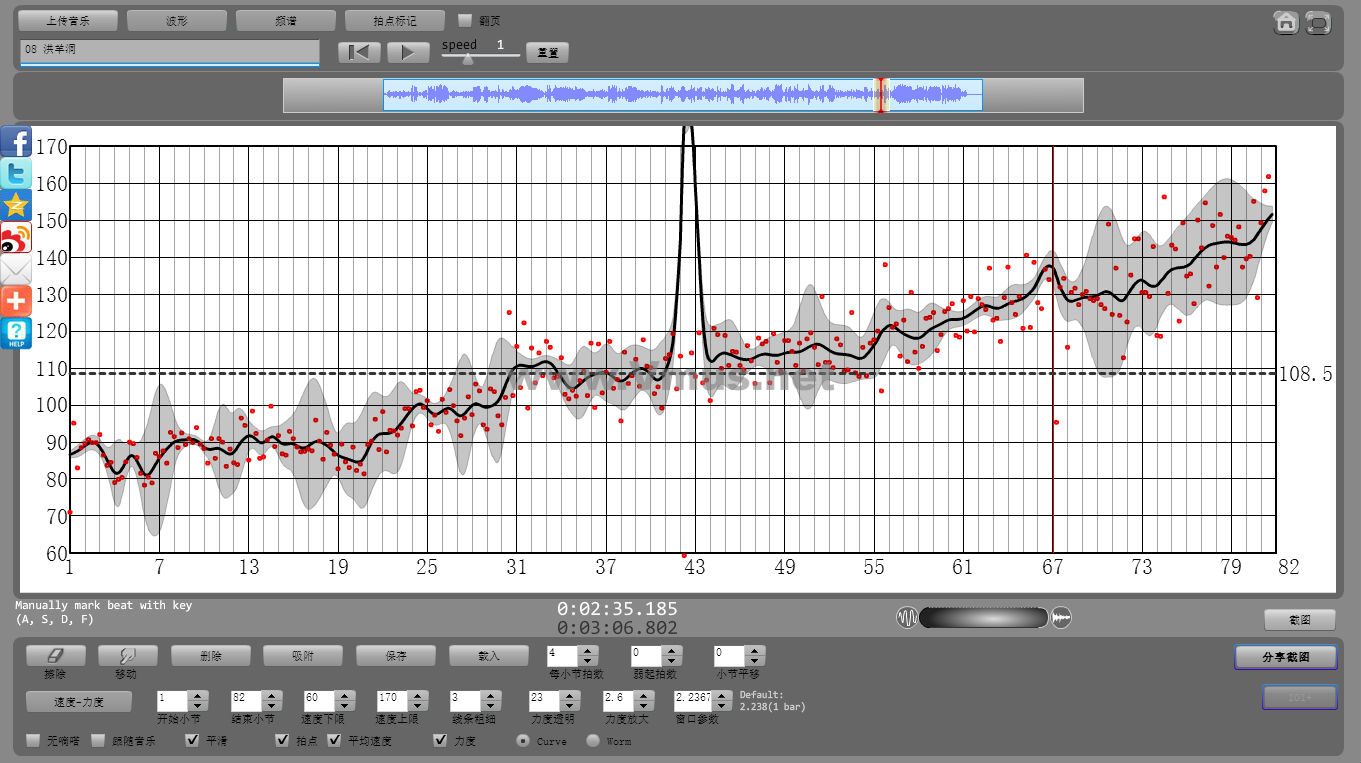Click the 结束小节 field showing 82
The height and width of the screenshot is (763, 1361).
point(246,701)
